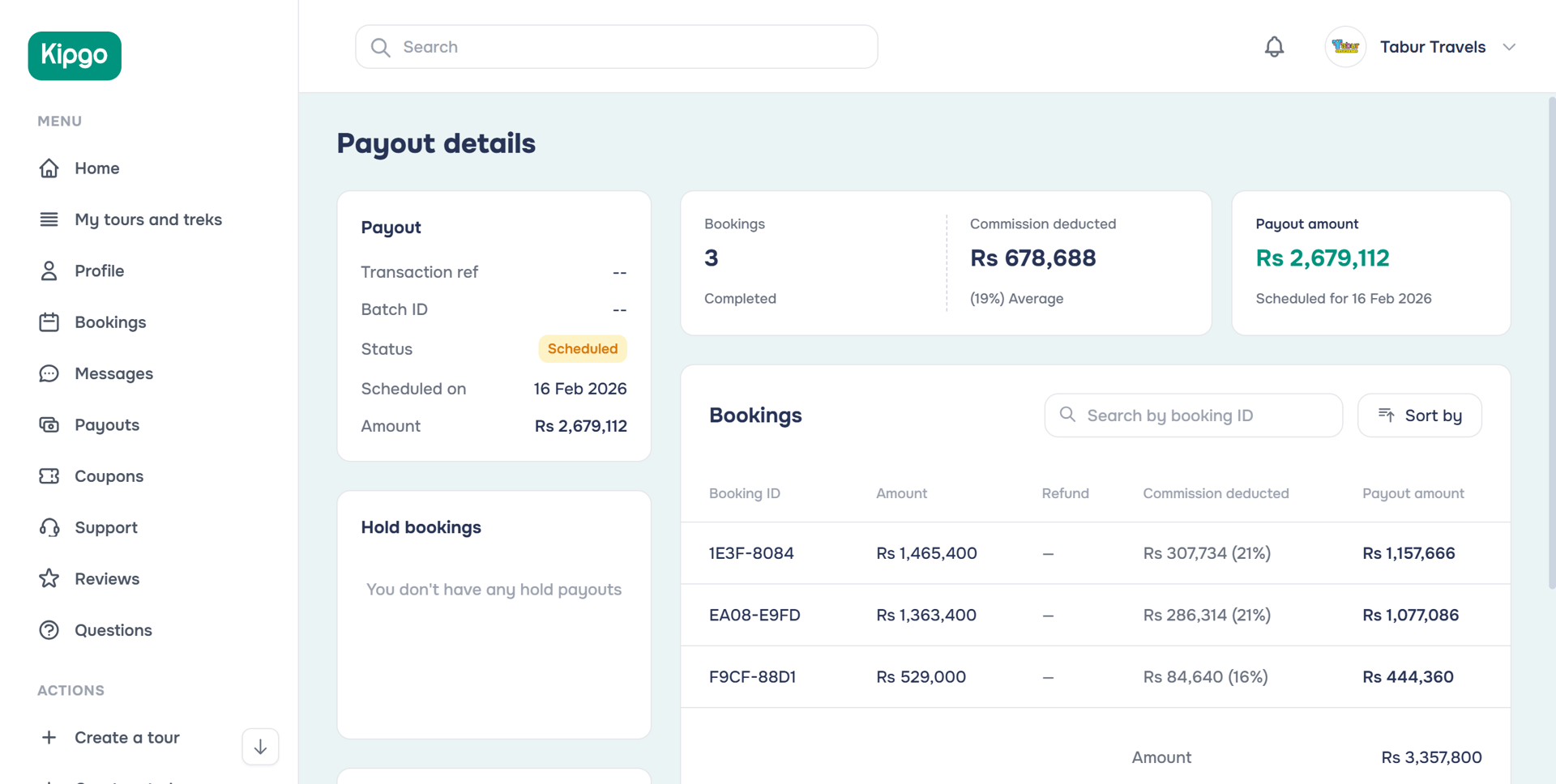Click the notification bell icon
Image resolution: width=1556 pixels, height=784 pixels.
(1273, 46)
